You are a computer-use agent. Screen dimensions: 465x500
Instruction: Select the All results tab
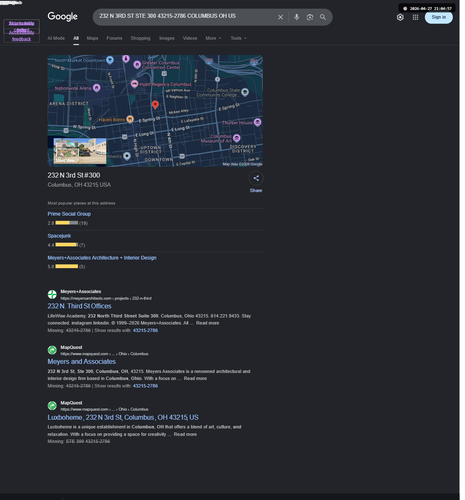click(x=77, y=38)
